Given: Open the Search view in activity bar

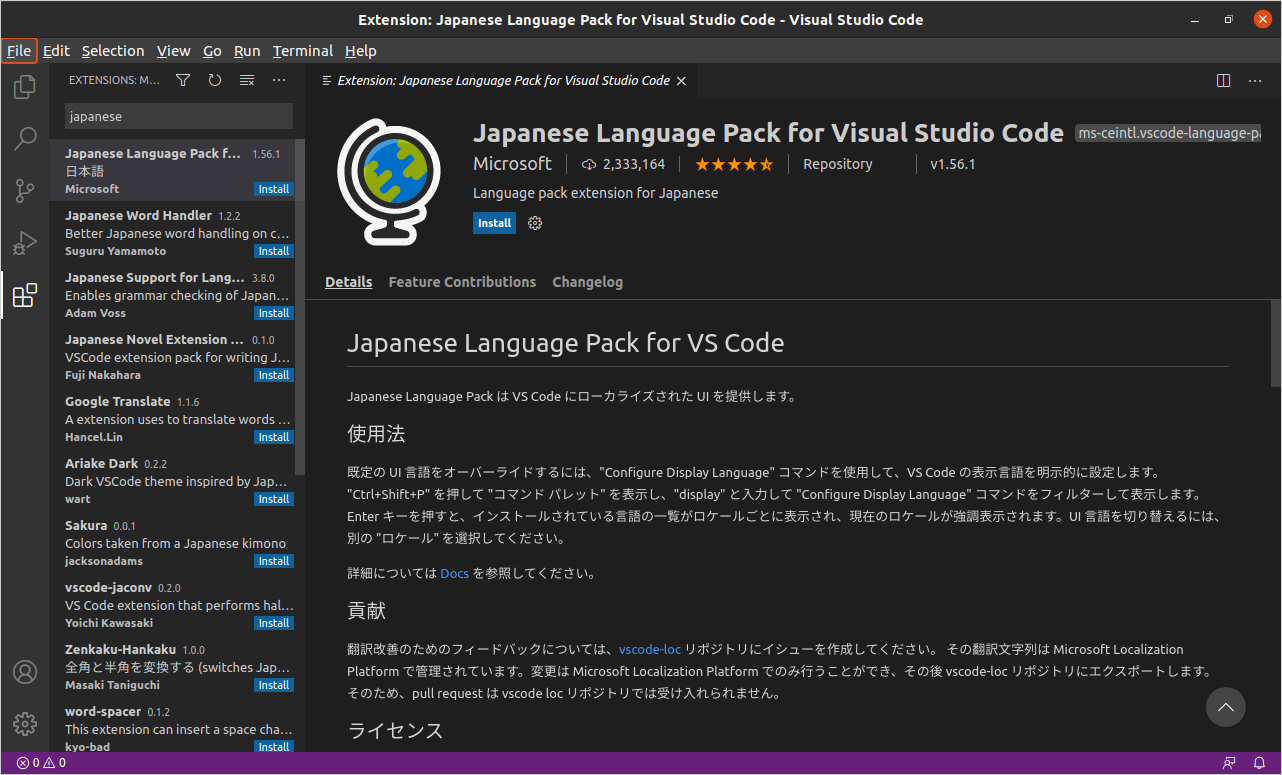Looking at the screenshot, I should (x=25, y=139).
